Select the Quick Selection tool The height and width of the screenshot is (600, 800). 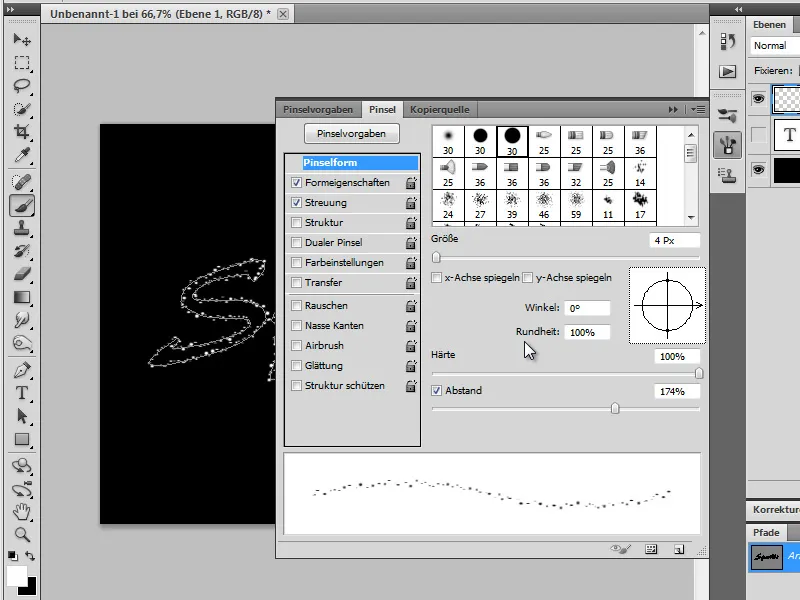21,109
